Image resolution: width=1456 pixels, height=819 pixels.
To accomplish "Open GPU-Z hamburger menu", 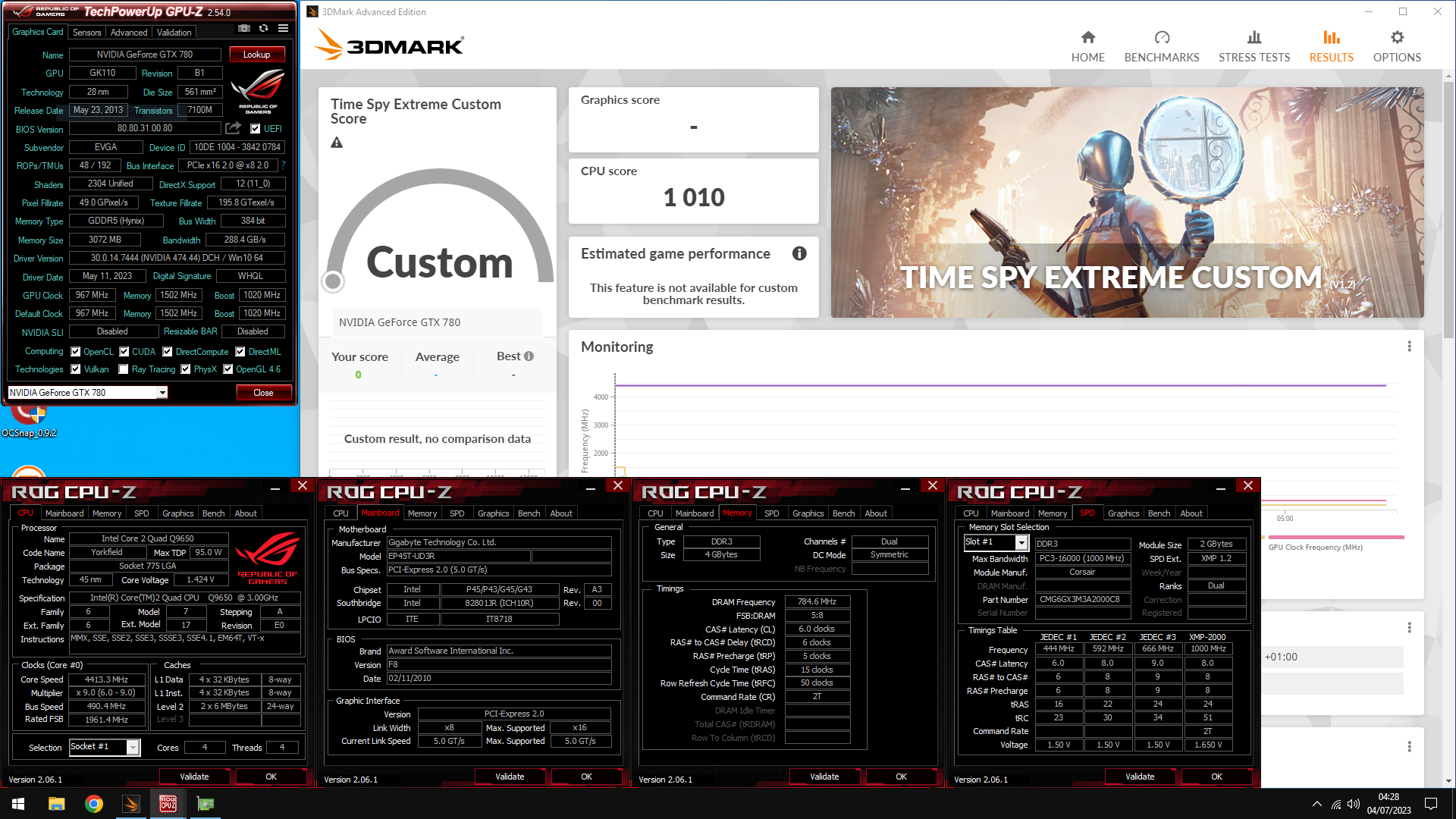I will coord(283,29).
